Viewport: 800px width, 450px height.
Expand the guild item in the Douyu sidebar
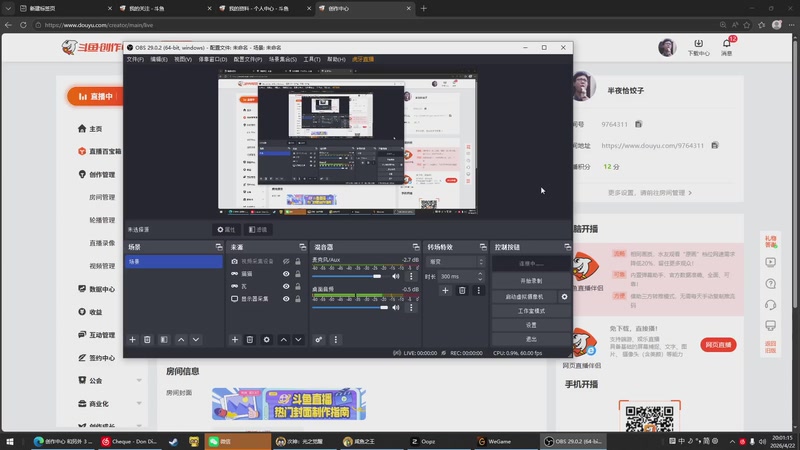pos(139,381)
